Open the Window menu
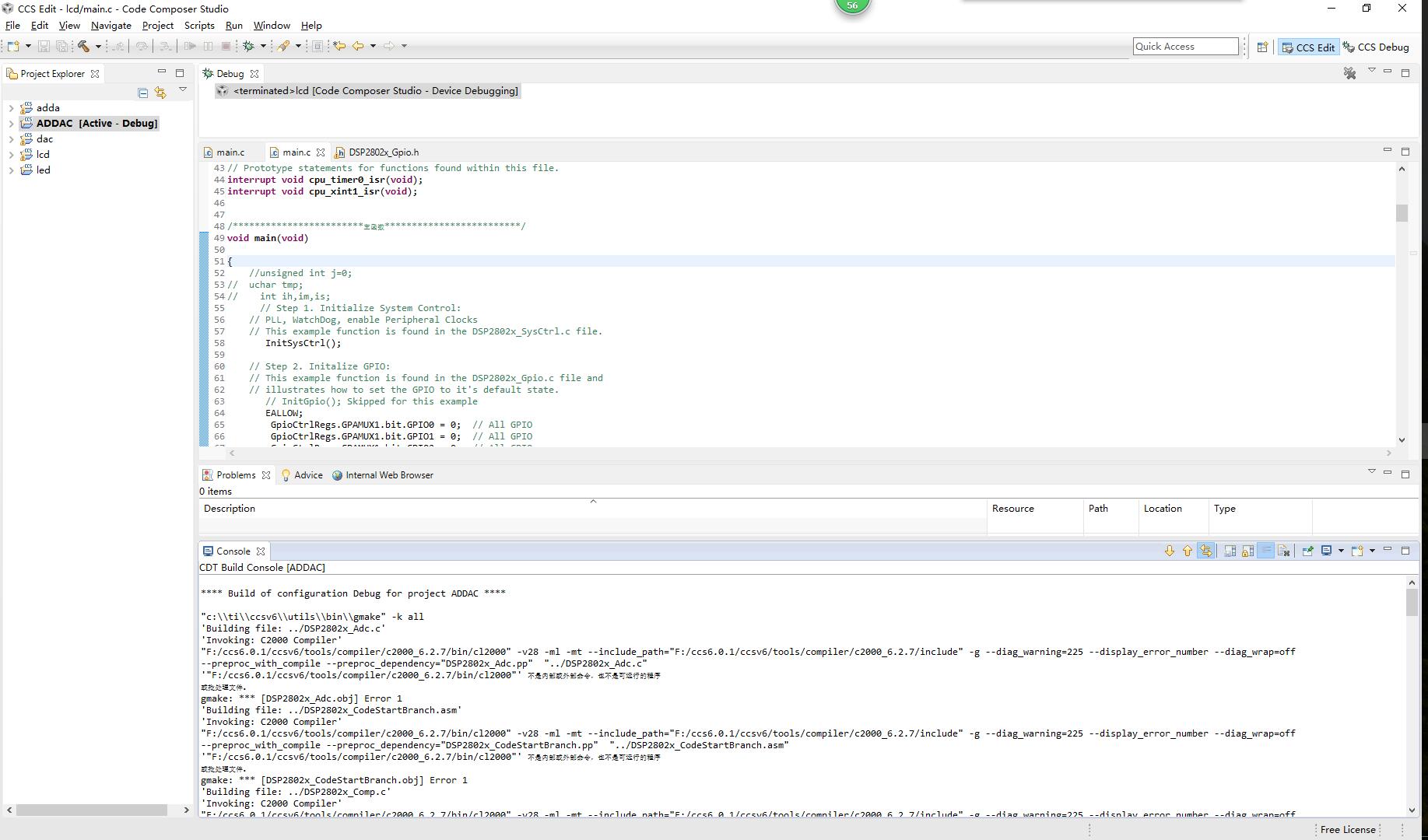 click(272, 26)
